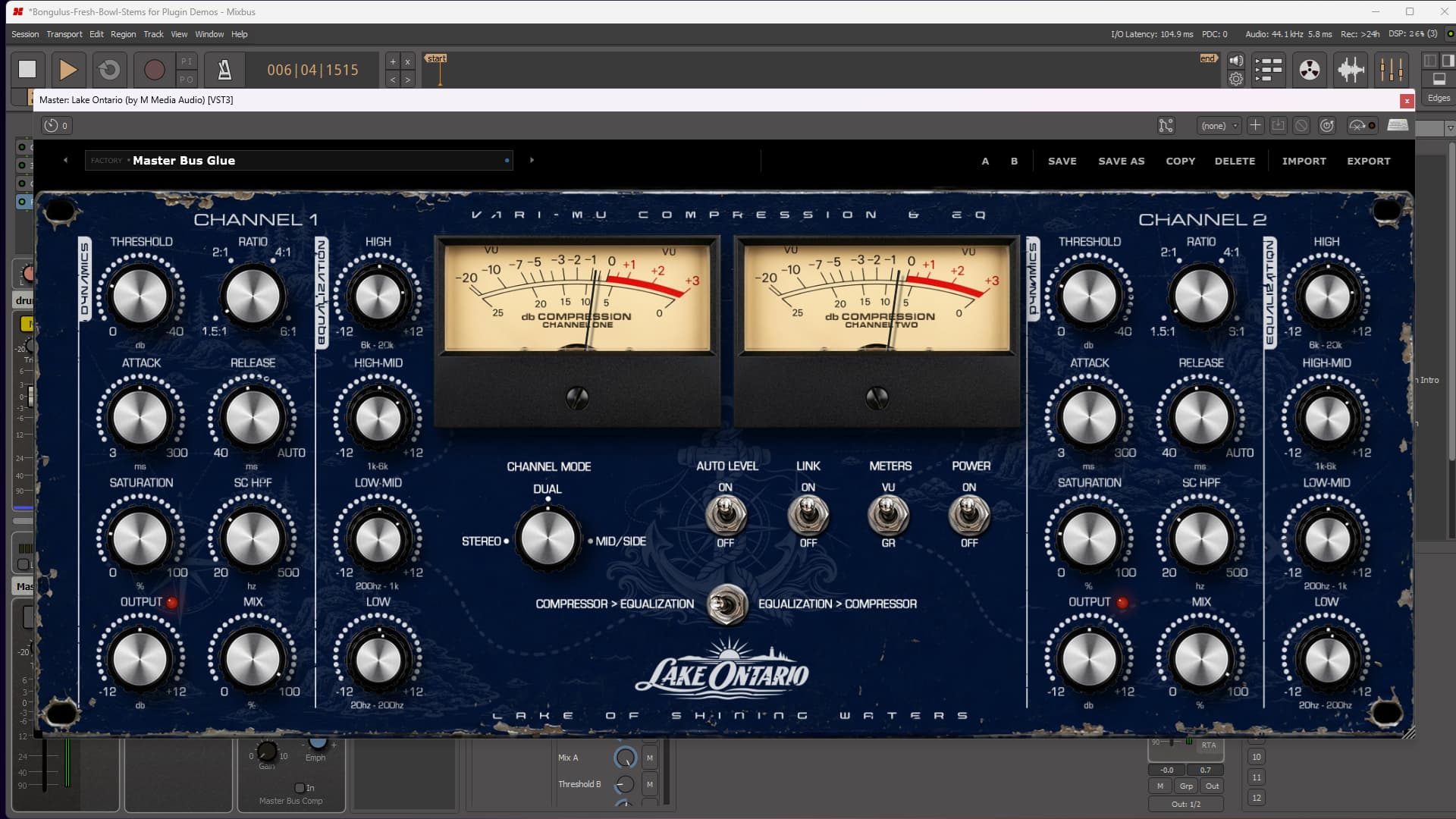Click IMPORT preset button
Image resolution: width=1456 pixels, height=819 pixels.
(1304, 161)
